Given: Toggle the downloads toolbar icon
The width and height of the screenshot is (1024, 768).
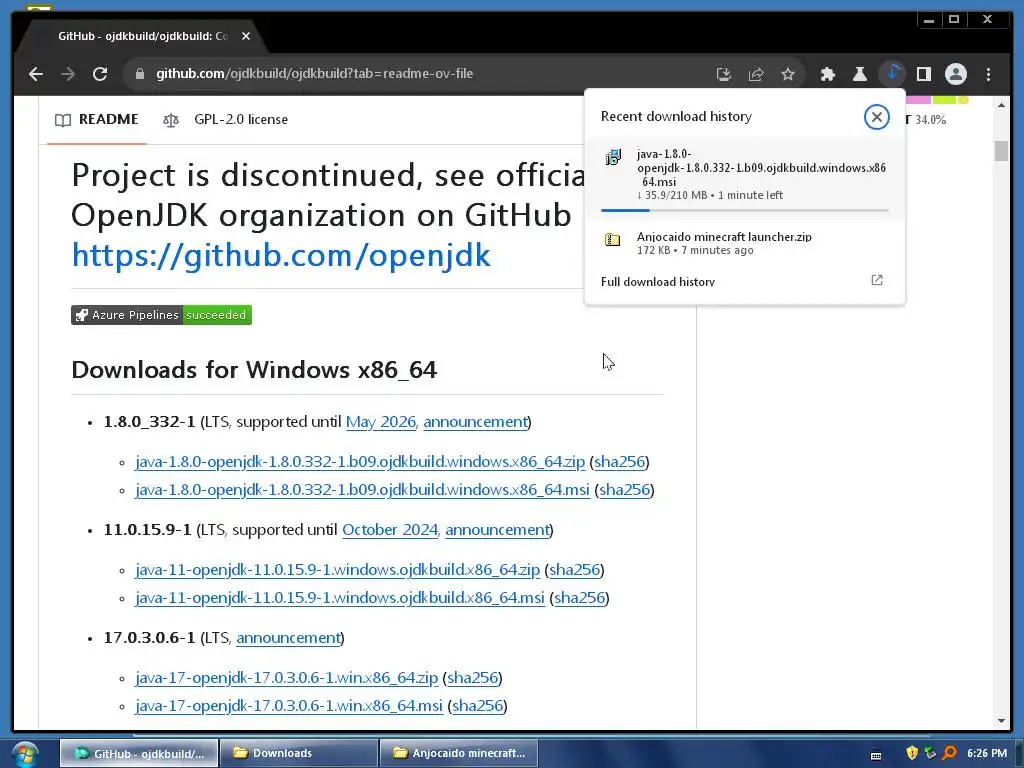Looking at the screenshot, I should pos(892,73).
